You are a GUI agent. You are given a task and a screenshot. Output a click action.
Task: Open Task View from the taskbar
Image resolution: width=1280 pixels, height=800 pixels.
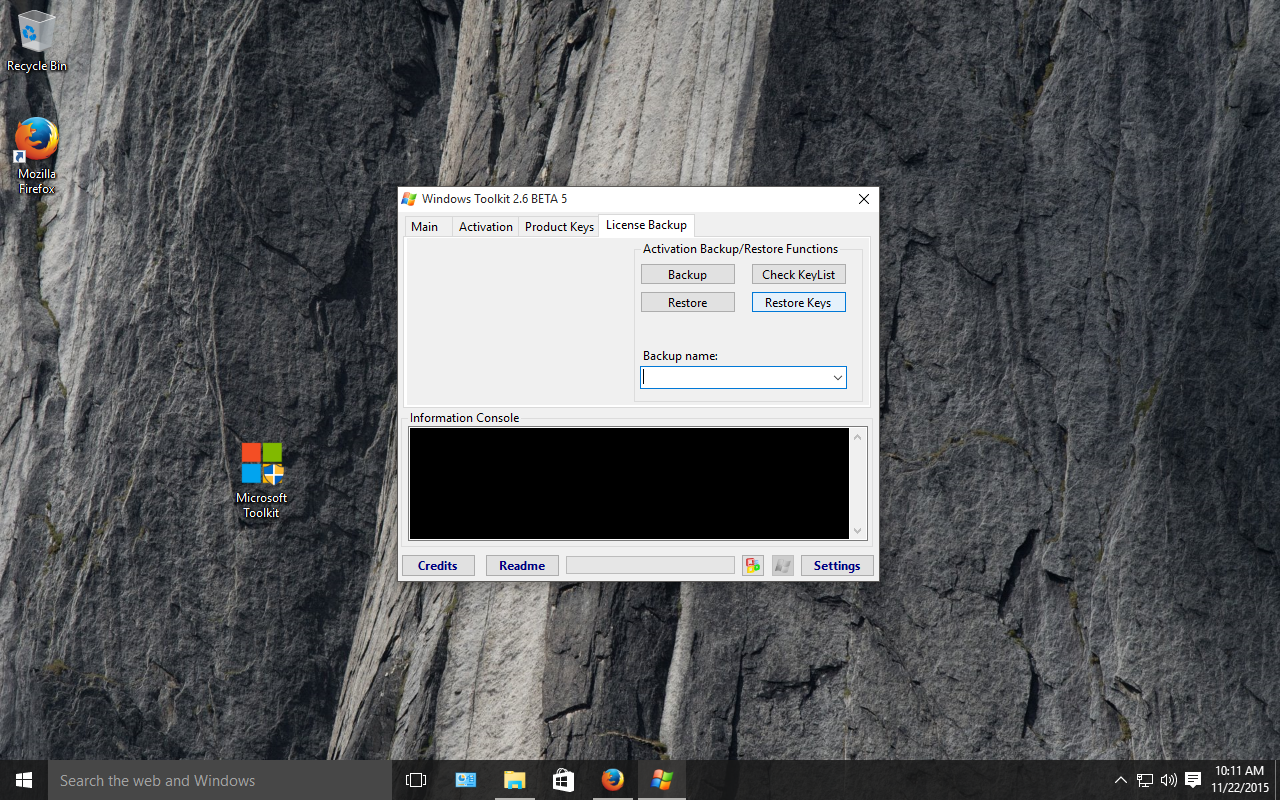[x=416, y=780]
